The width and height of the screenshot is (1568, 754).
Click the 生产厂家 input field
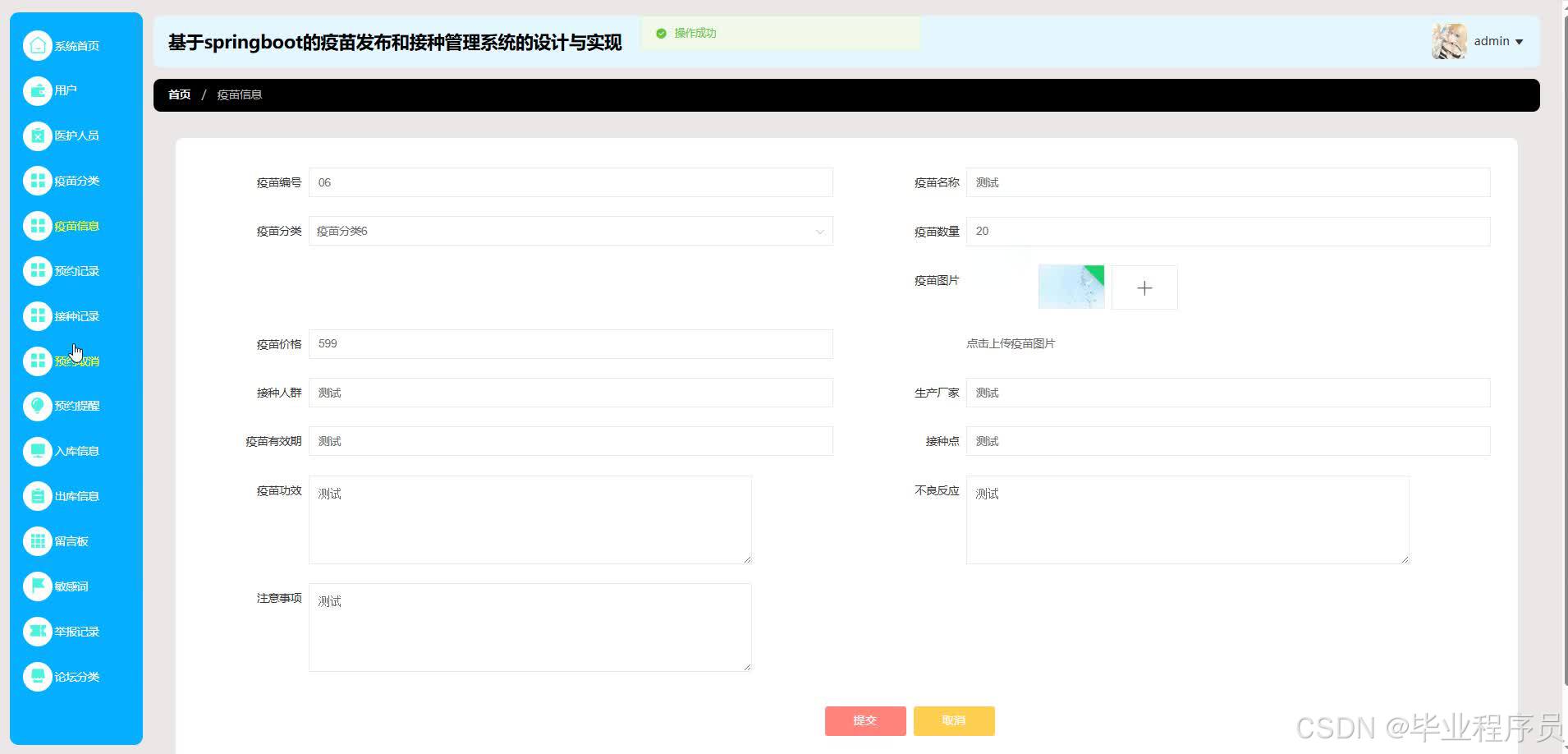(1228, 393)
